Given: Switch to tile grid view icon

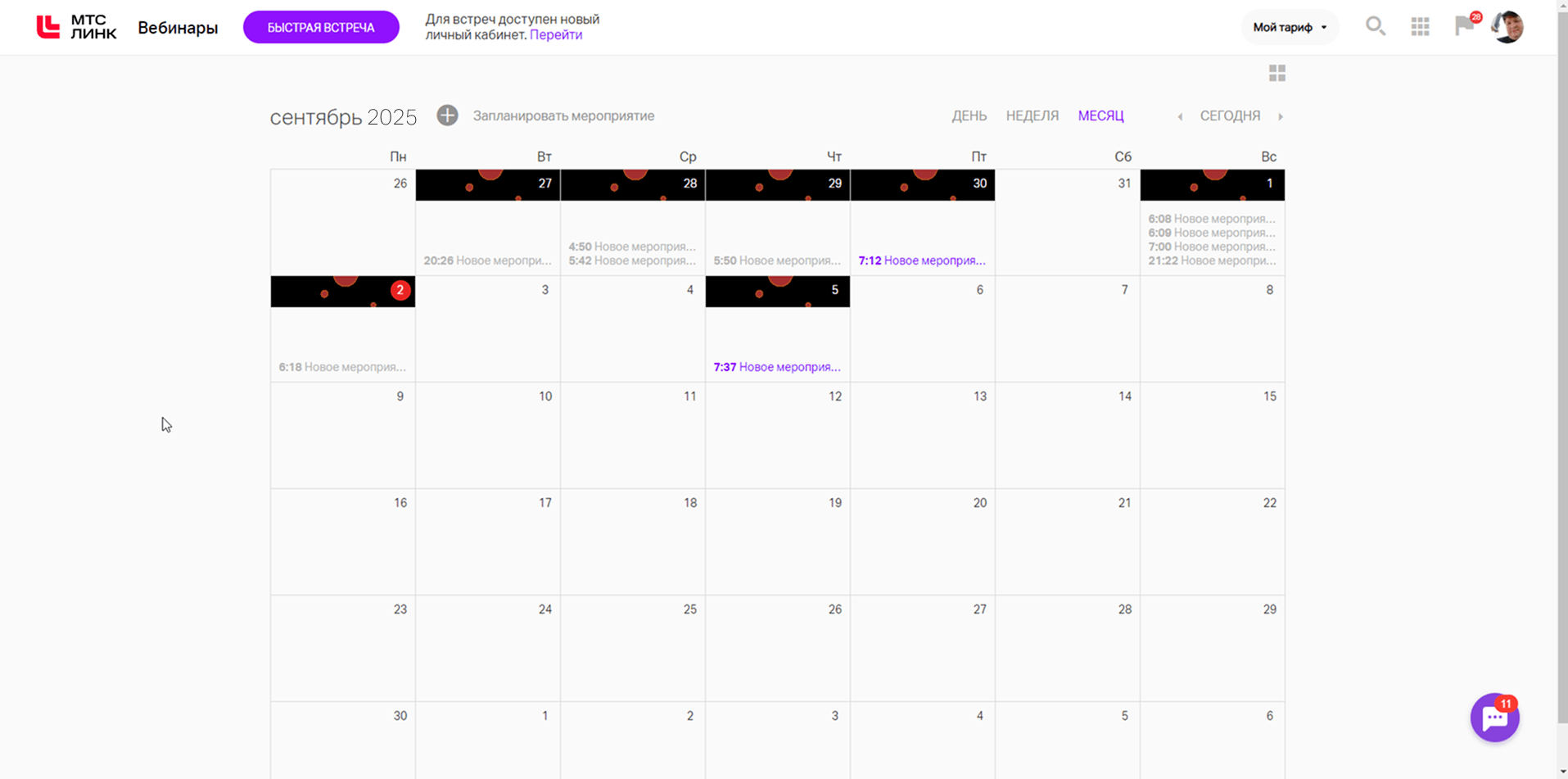Looking at the screenshot, I should coord(1277,74).
